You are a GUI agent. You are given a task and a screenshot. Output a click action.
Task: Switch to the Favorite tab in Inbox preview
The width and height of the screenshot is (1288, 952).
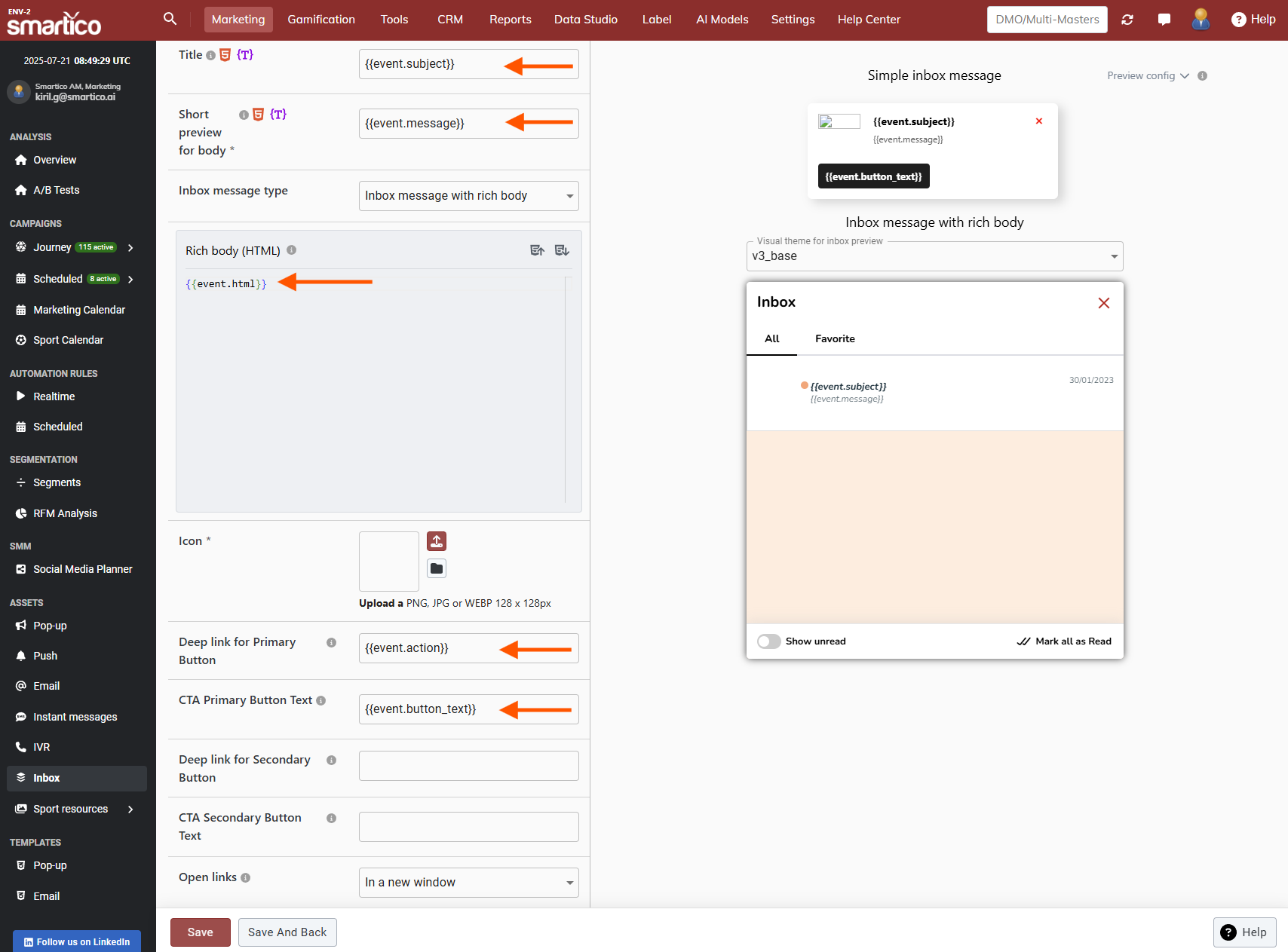click(835, 339)
